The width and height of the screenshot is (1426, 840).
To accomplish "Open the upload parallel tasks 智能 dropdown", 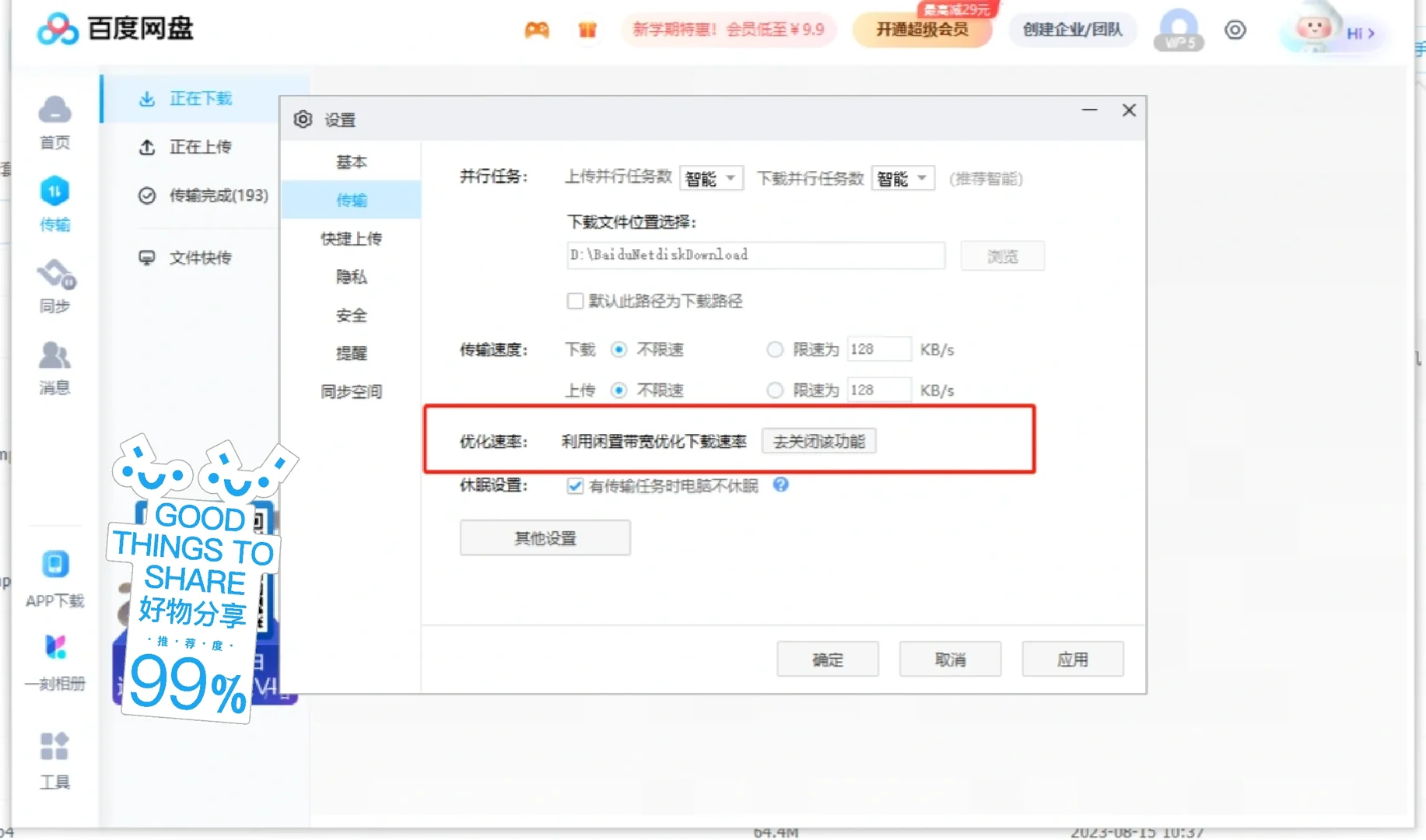I will tap(710, 178).
